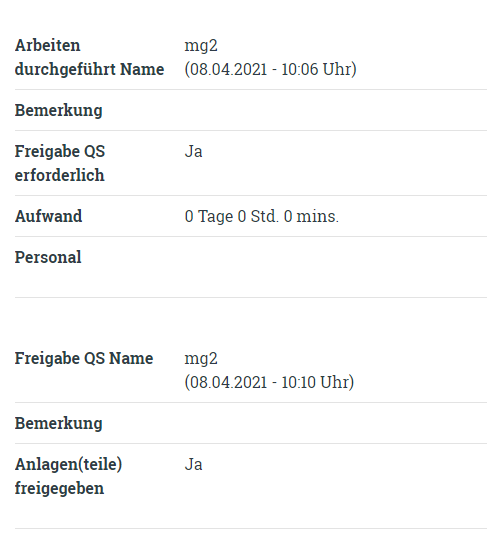Click the Ja value for Freigabe QS erforderlich

coord(193,151)
